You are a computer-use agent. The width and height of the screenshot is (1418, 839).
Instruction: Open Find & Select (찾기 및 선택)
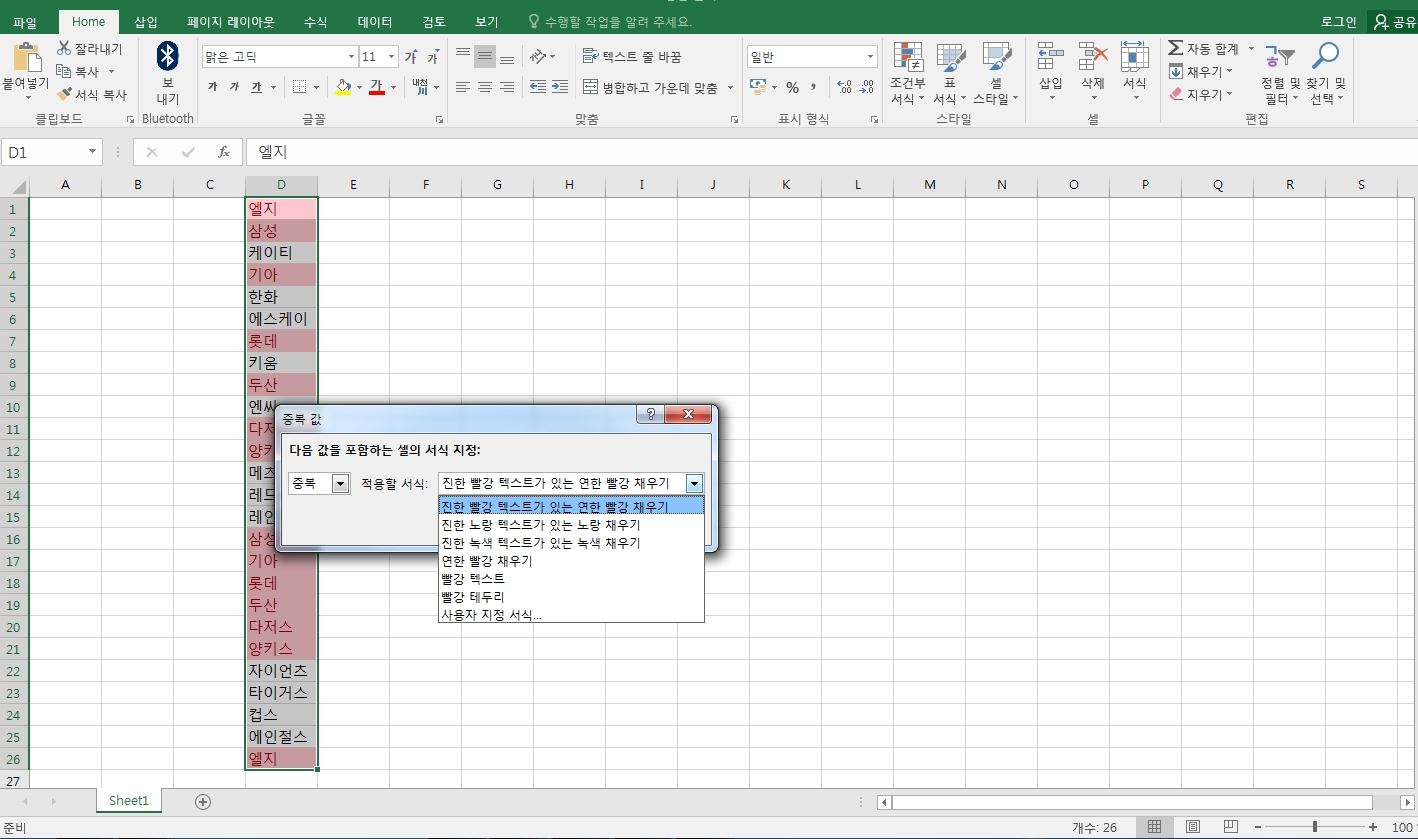[1326, 74]
